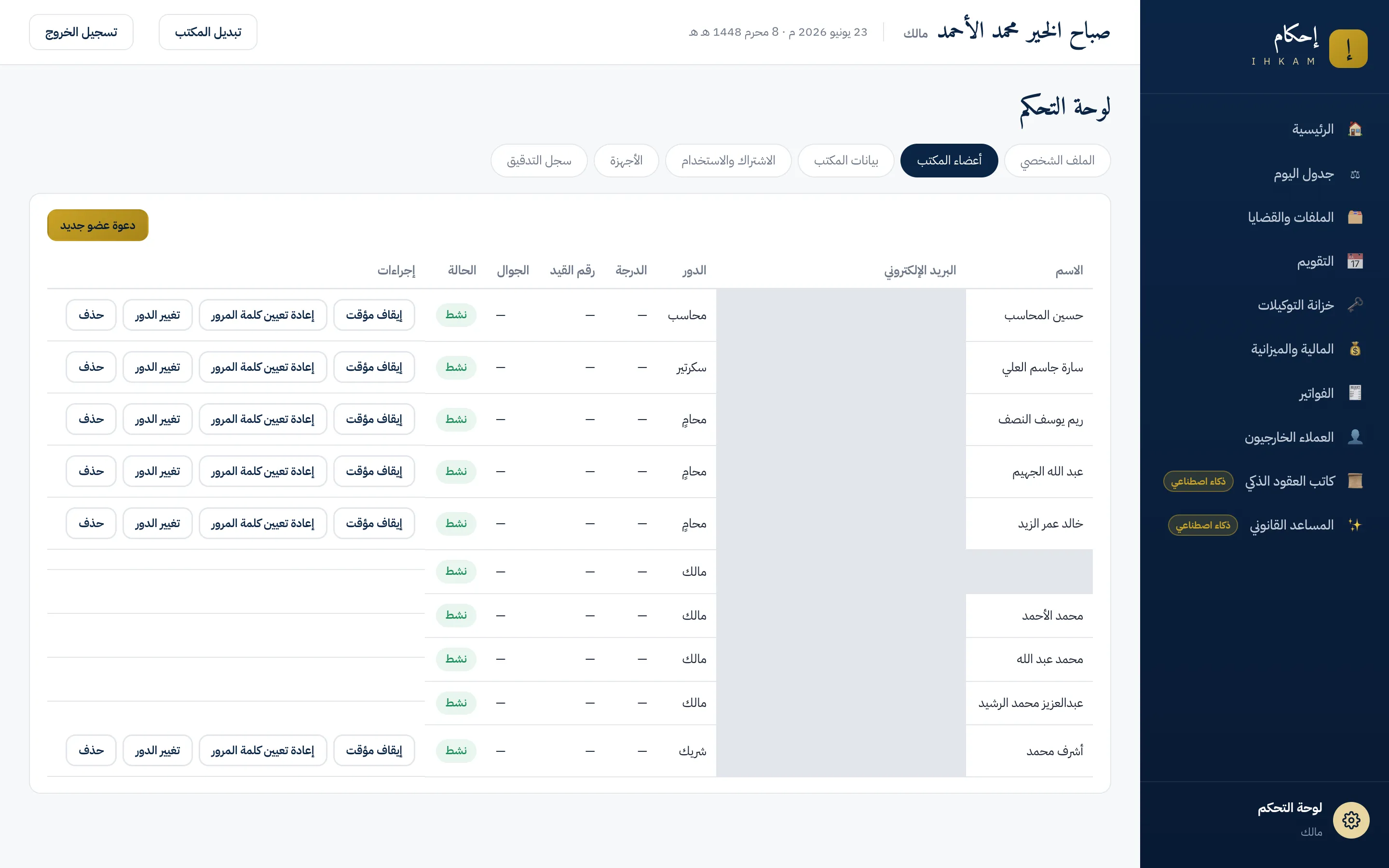This screenshot has height=868, width=1389.
Task: Click تغيير الدور for أشرف محمد
Action: [x=157, y=750]
